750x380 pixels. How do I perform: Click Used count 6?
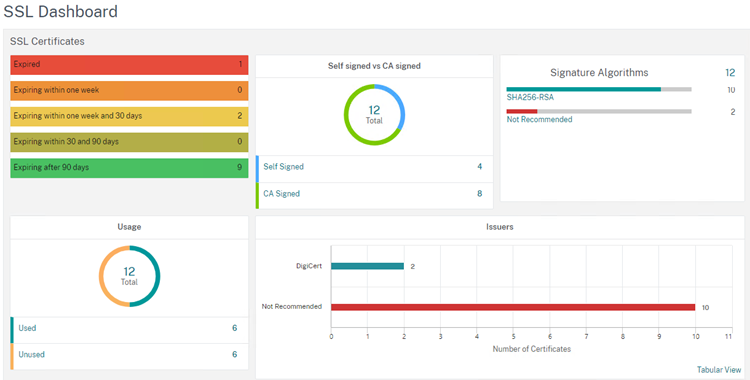[234, 328]
